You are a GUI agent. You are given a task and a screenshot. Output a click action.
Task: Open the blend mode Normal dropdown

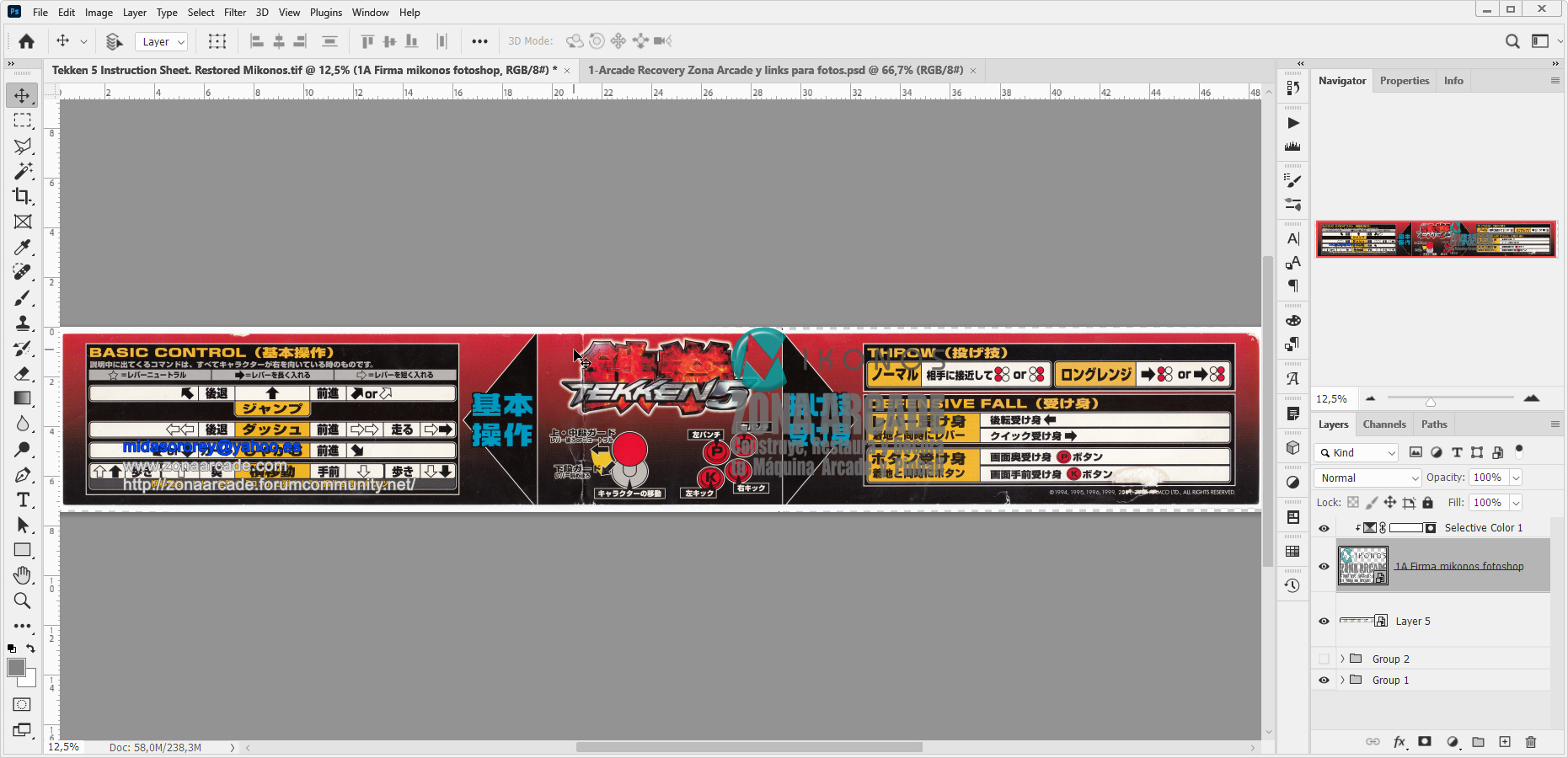pyautogui.click(x=1367, y=478)
